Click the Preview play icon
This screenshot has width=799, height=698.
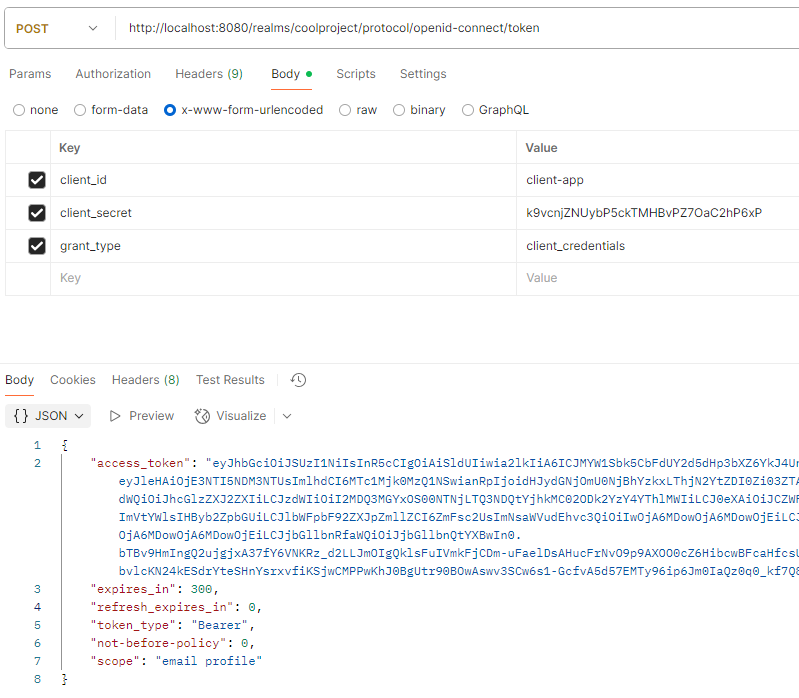pos(115,416)
